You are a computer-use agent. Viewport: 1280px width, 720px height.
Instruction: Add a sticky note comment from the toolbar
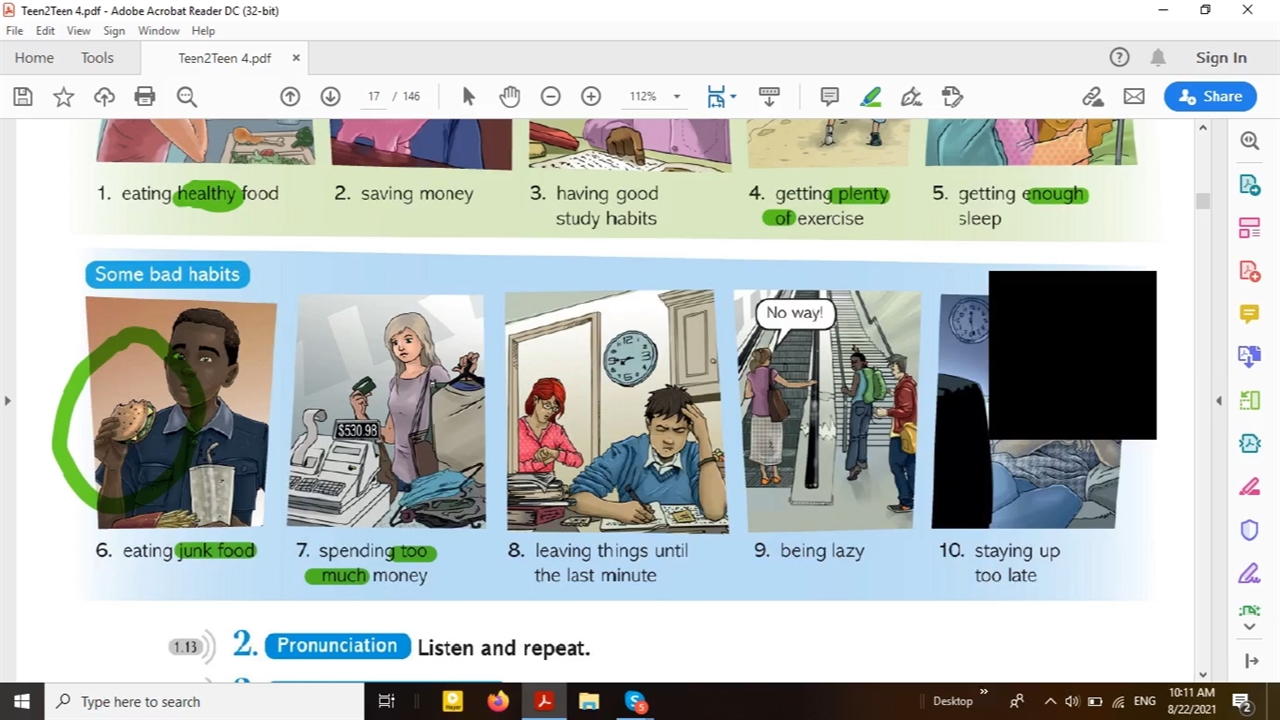click(x=829, y=97)
